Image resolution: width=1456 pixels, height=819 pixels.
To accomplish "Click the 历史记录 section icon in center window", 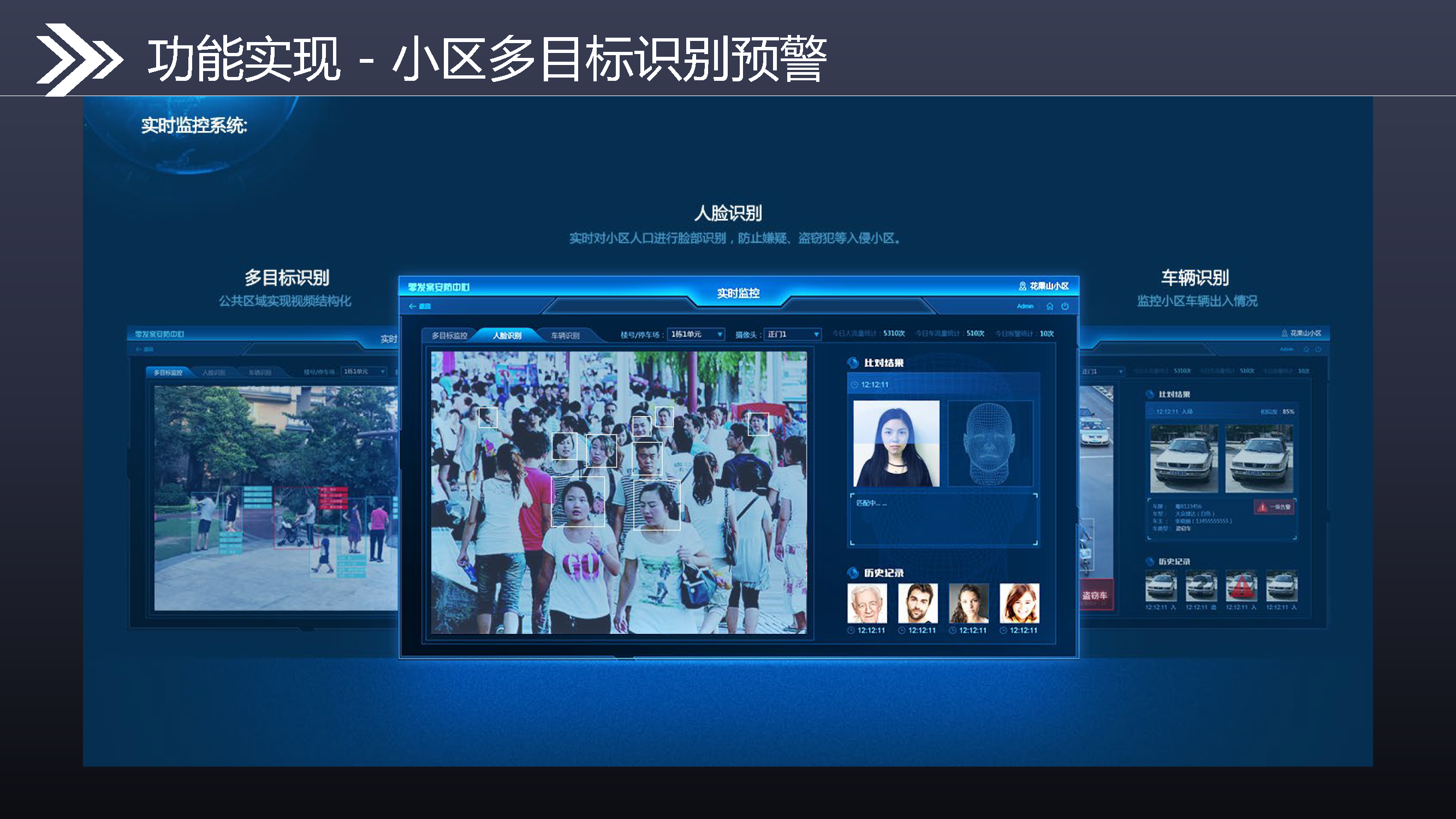I will point(853,573).
